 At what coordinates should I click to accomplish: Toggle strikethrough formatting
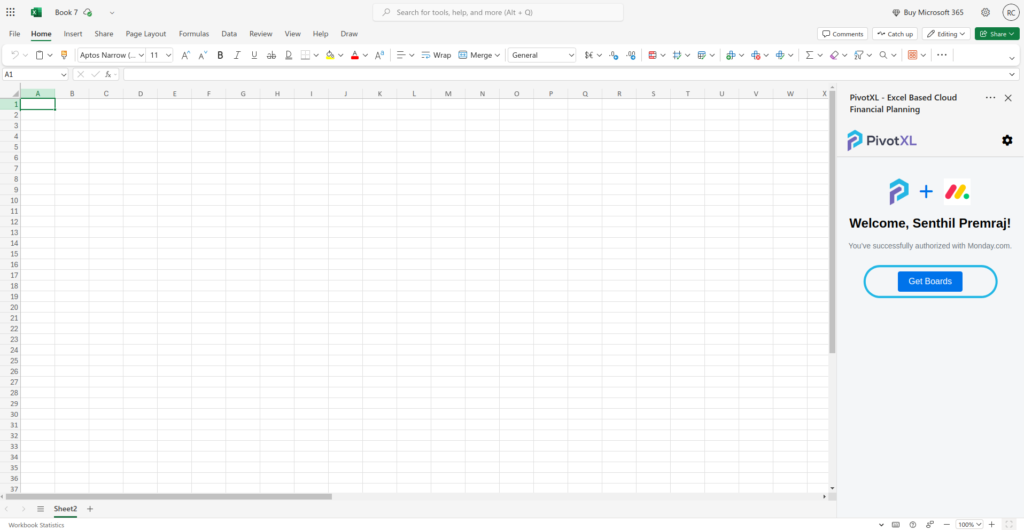pos(272,55)
